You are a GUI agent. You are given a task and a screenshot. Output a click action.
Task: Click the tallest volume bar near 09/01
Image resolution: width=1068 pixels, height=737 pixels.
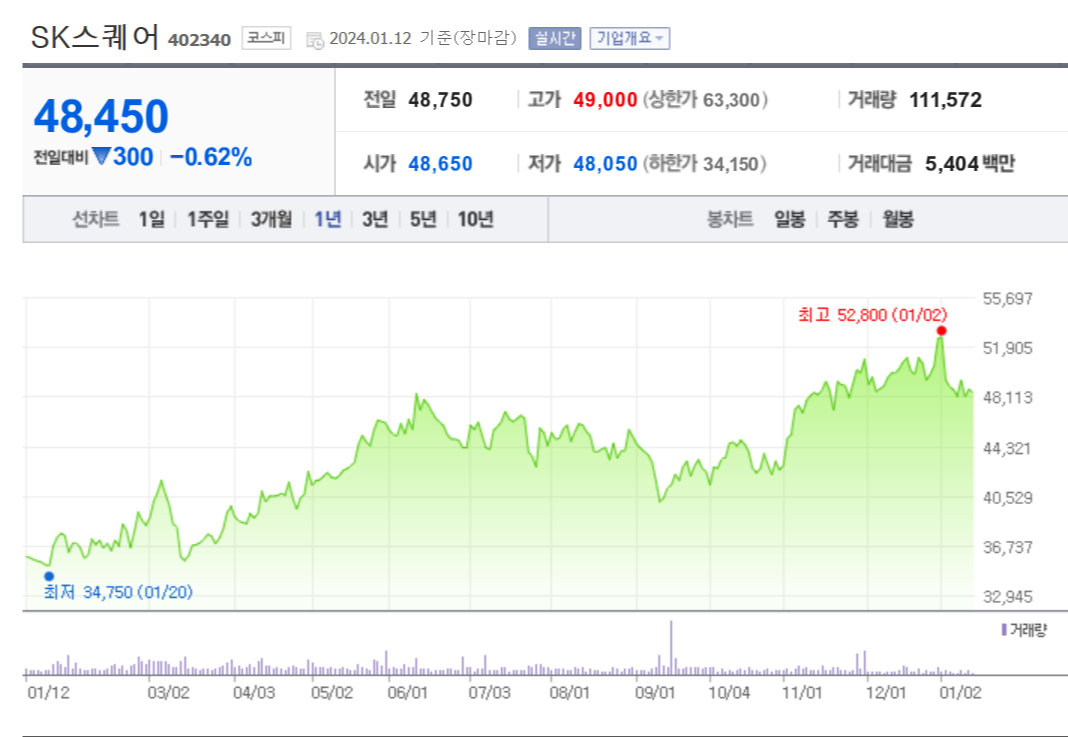click(x=671, y=647)
